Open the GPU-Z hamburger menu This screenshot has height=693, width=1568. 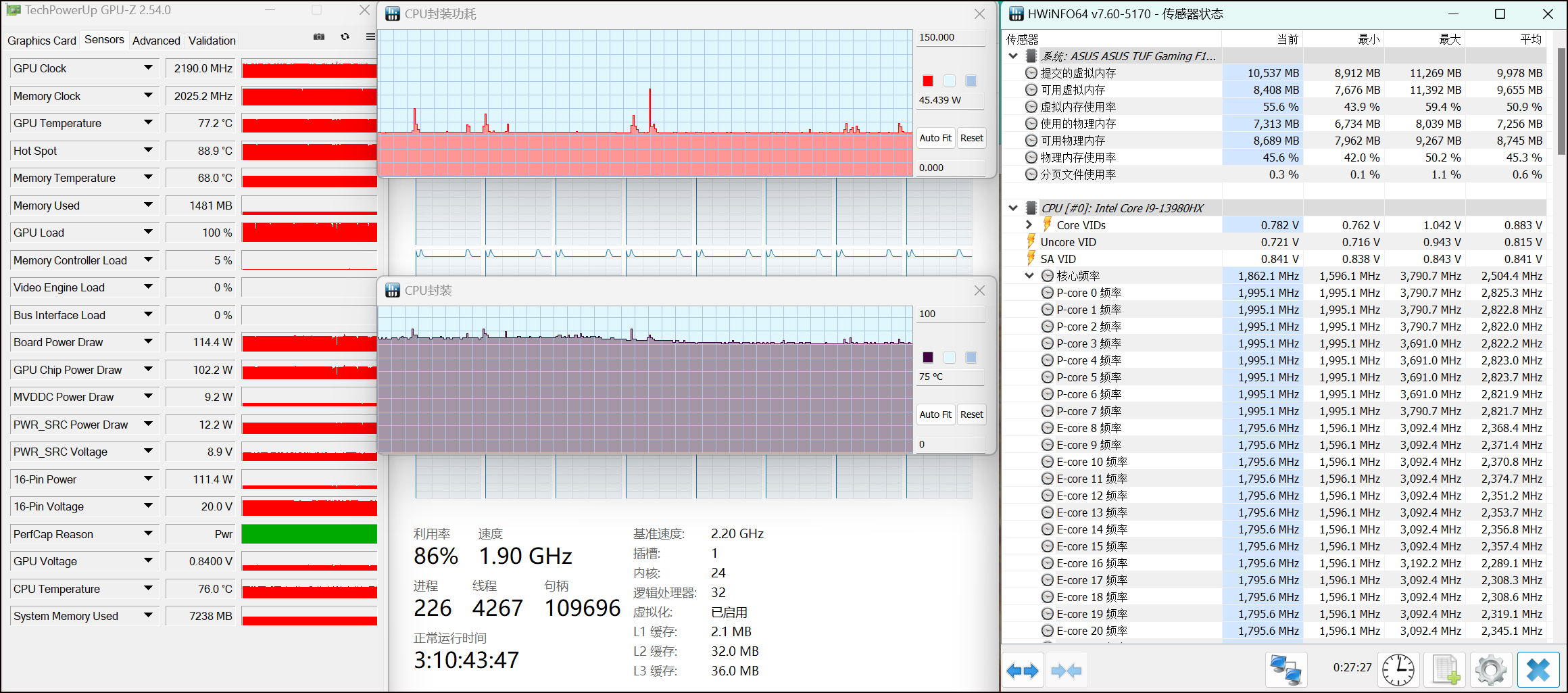click(370, 37)
